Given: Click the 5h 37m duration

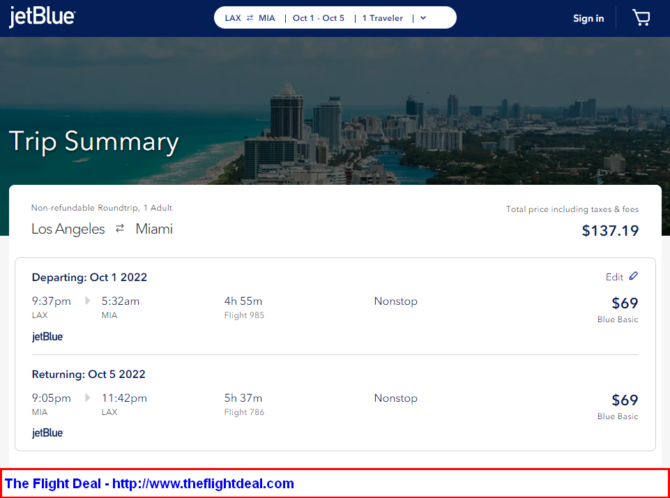Looking at the screenshot, I should point(243,398).
